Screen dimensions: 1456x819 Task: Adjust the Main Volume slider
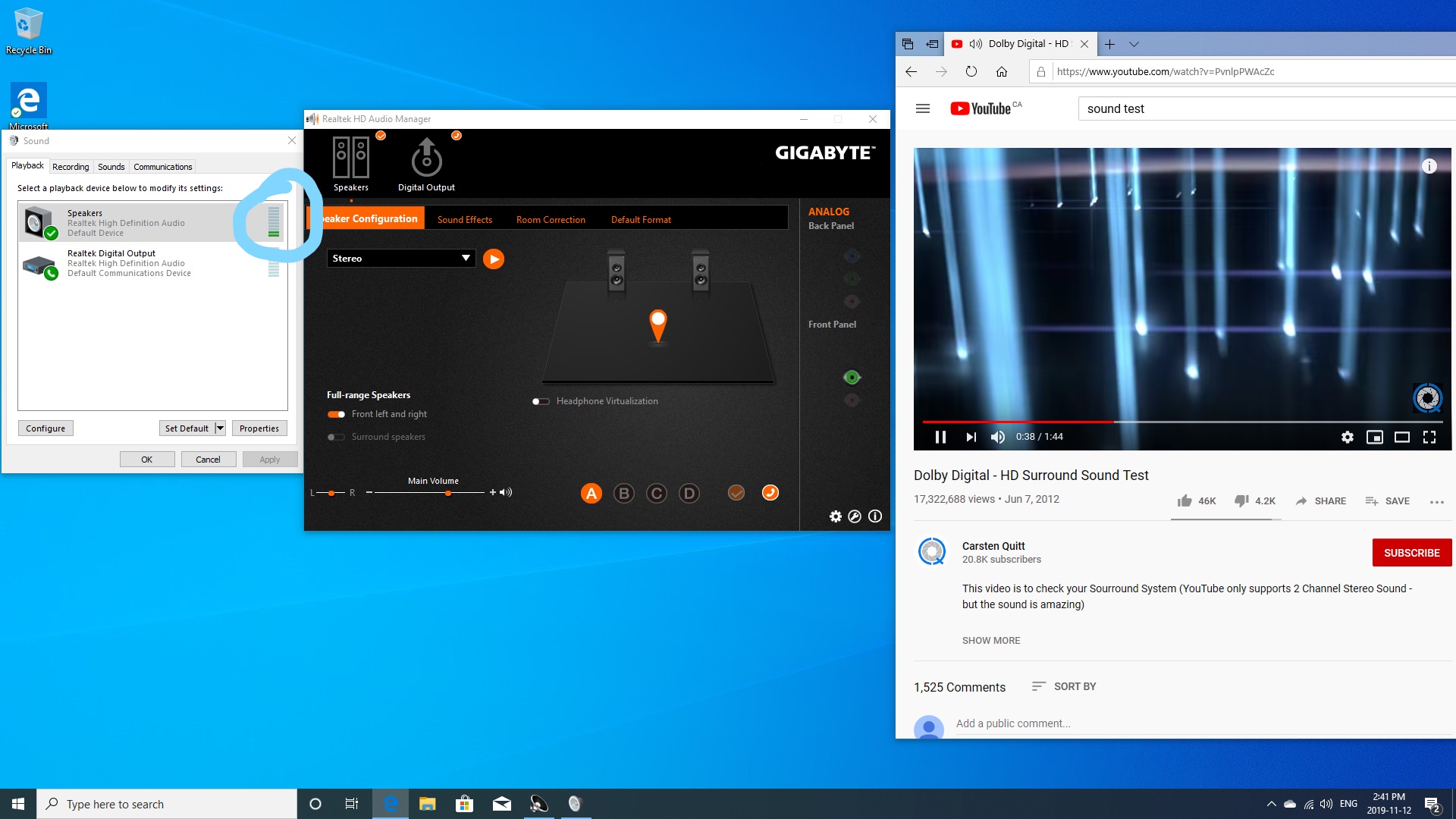448,493
